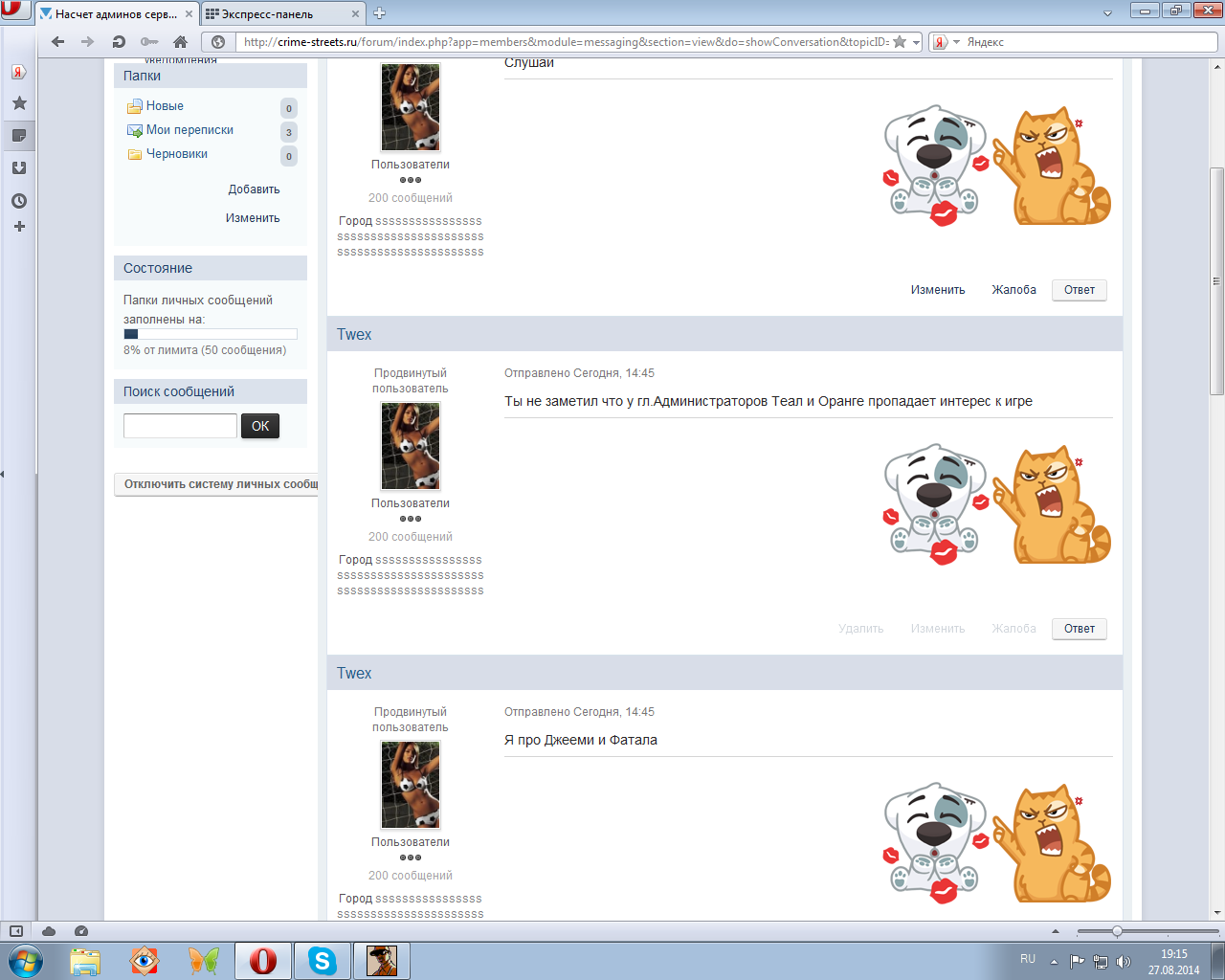1225x980 pixels.
Task: Click the globe site info badge
Action: point(218,42)
